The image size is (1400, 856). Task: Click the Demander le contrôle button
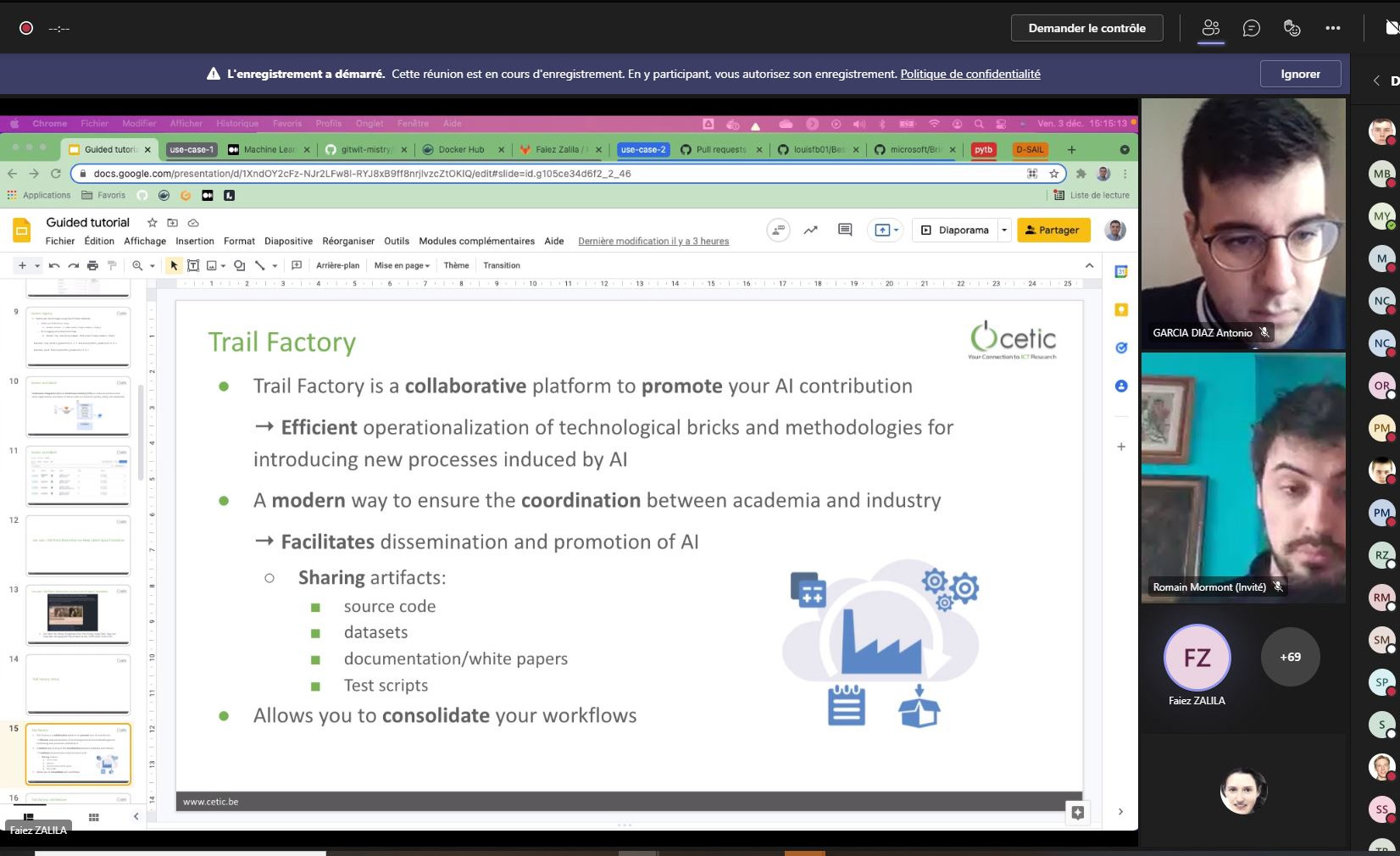1086,28
